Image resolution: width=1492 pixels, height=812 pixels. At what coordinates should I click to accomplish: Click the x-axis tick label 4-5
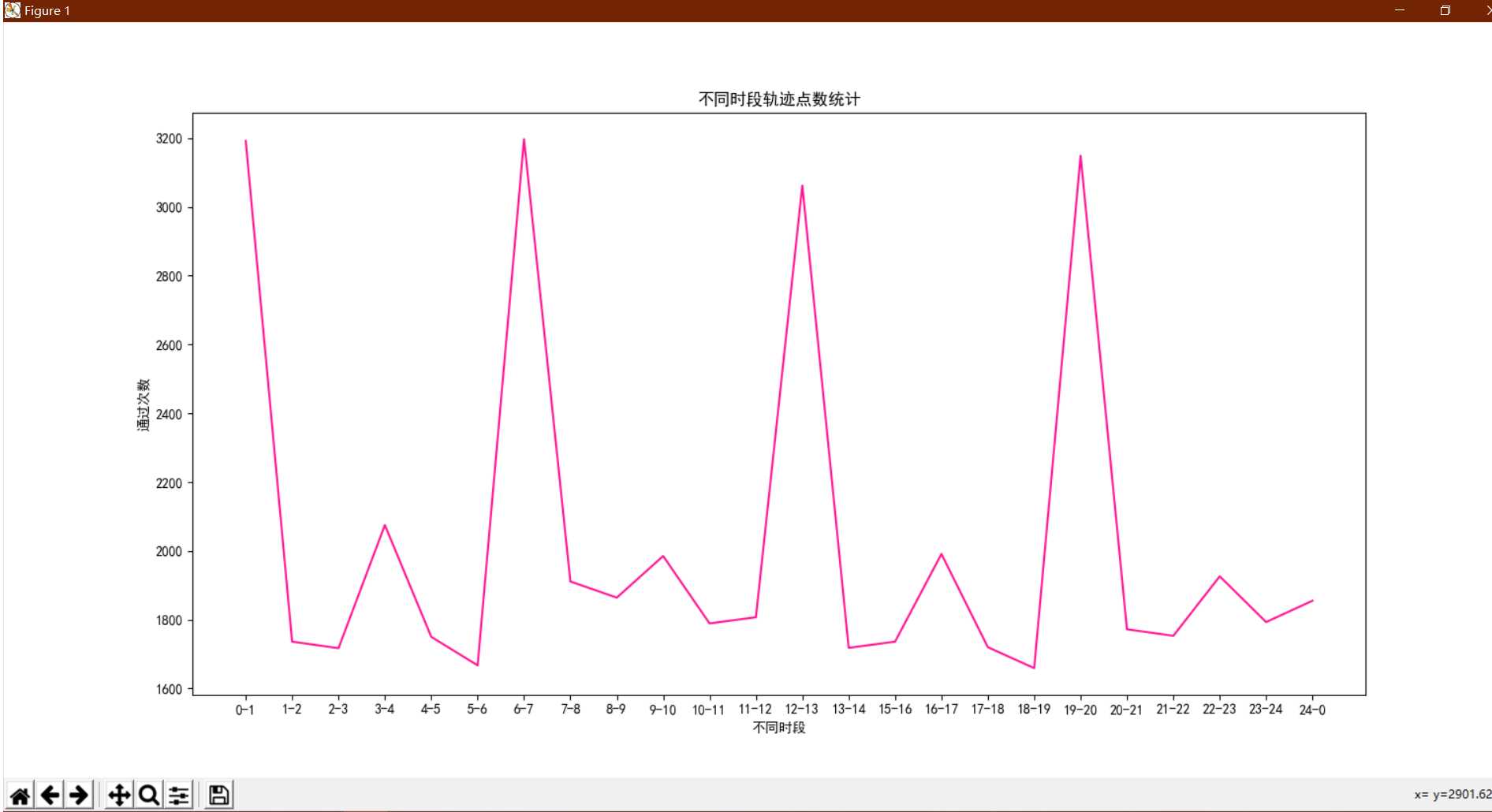[x=431, y=709]
